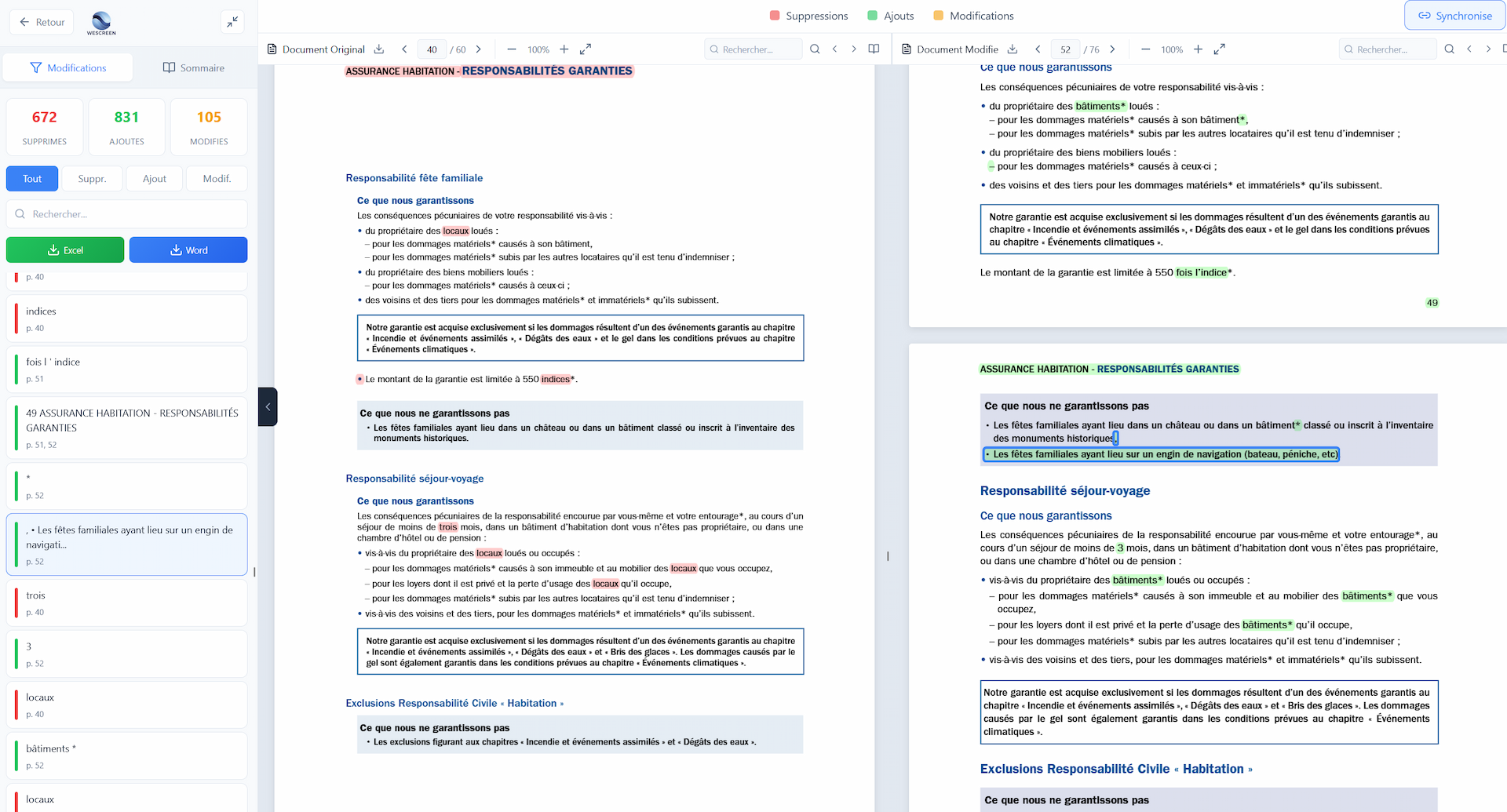Screen dimensions: 1507x812
Task: Click the Synchronise button
Action: tap(1454, 15)
